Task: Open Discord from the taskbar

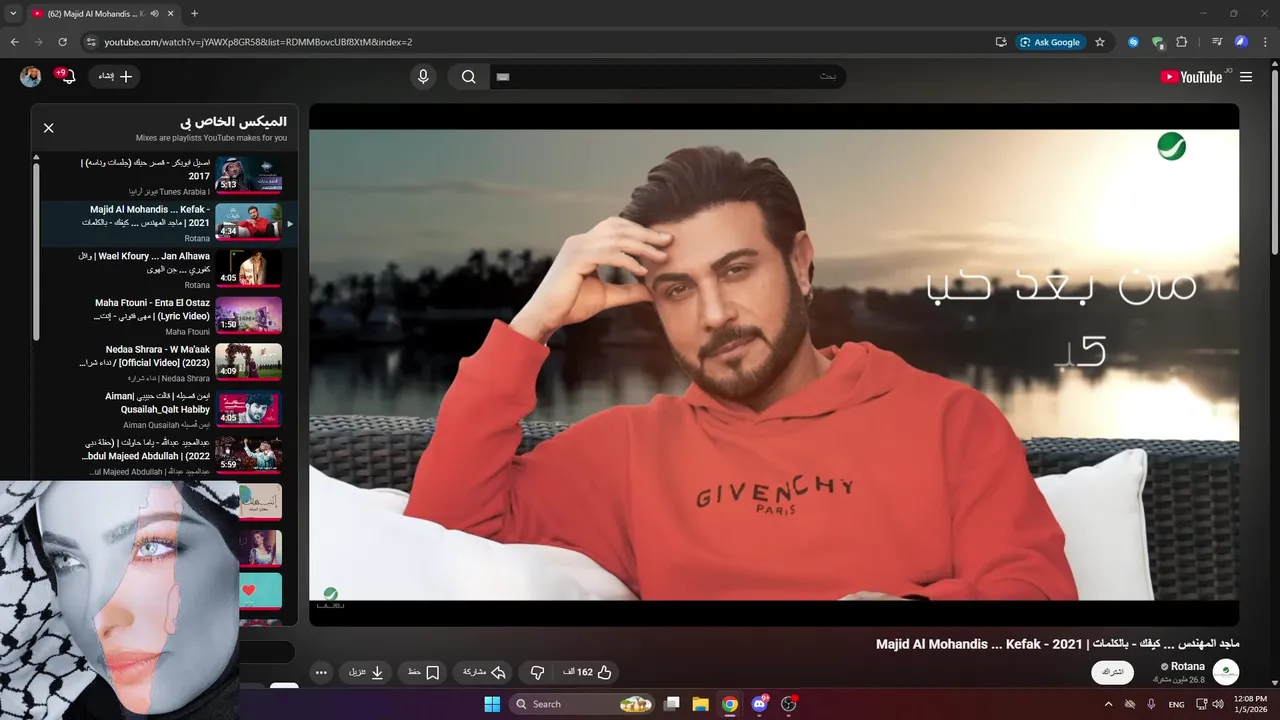Action: click(x=759, y=704)
